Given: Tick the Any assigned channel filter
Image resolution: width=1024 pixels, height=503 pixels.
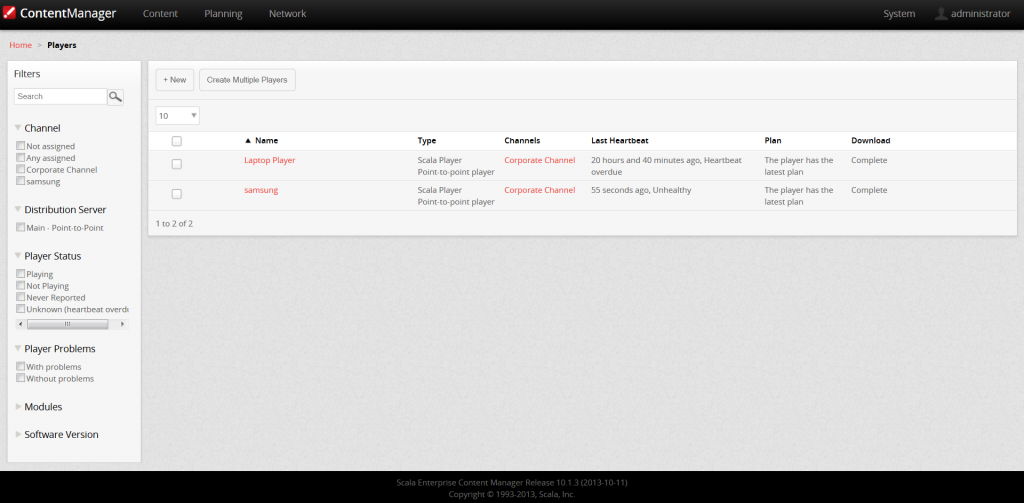Looking at the screenshot, I should tap(21, 157).
